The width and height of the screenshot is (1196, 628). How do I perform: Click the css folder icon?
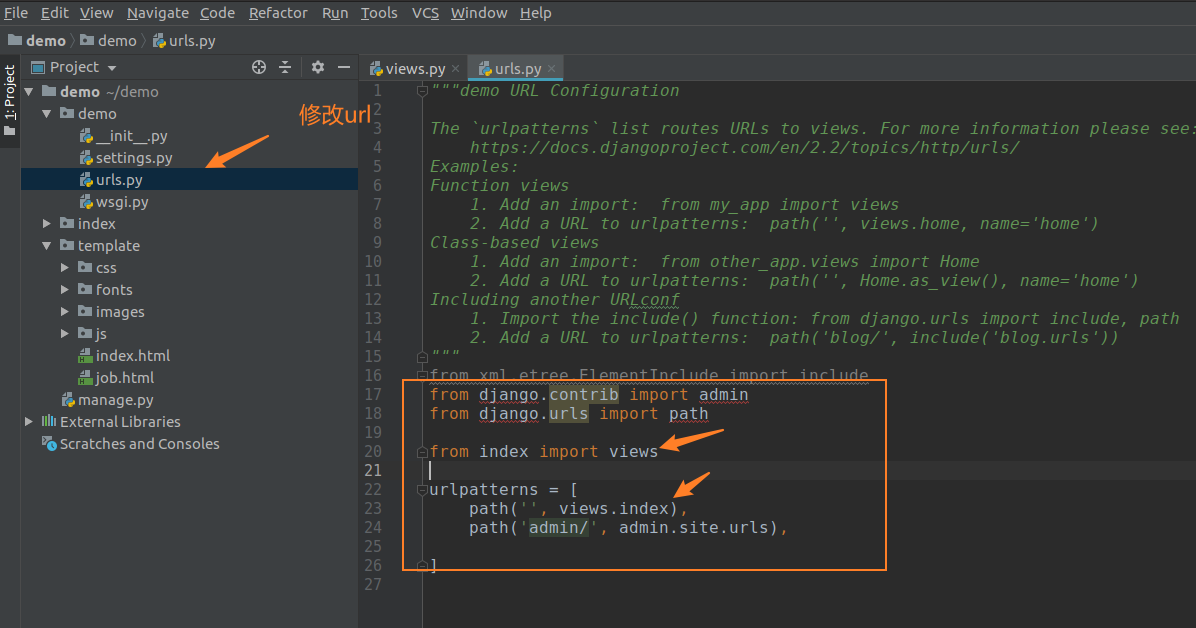coord(85,267)
